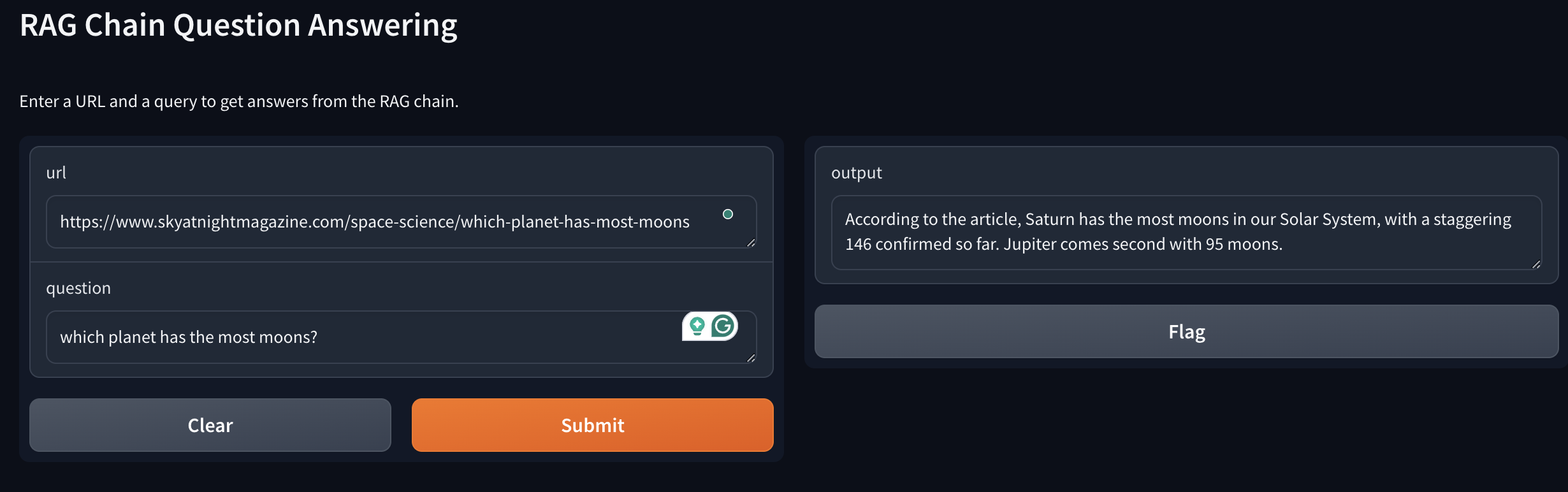The height and width of the screenshot is (492, 1568).
Task: Click the question field's resize handle
Action: 751,358
